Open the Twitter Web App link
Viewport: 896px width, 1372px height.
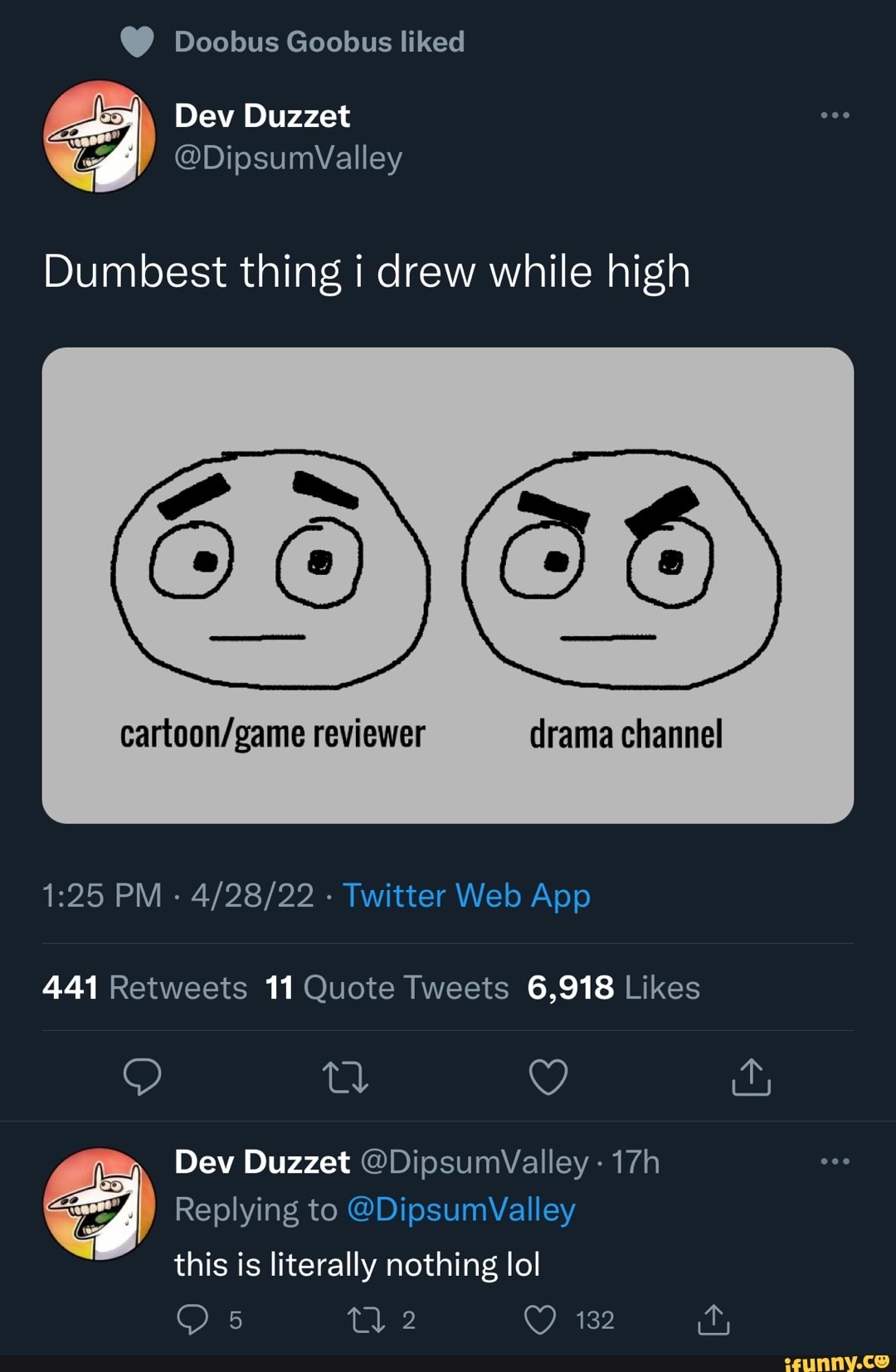click(x=465, y=895)
